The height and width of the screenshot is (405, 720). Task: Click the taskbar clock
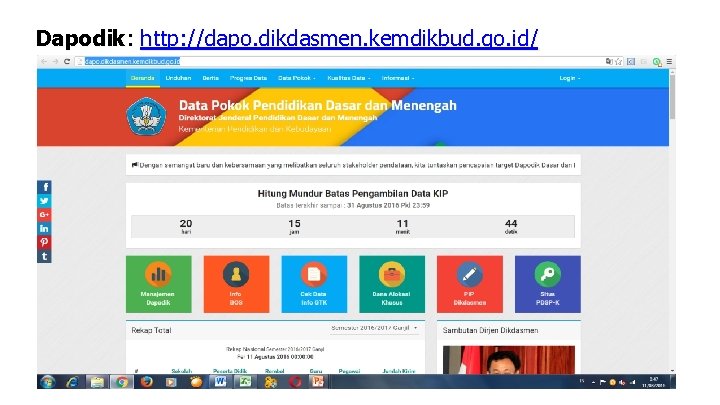pos(654,382)
